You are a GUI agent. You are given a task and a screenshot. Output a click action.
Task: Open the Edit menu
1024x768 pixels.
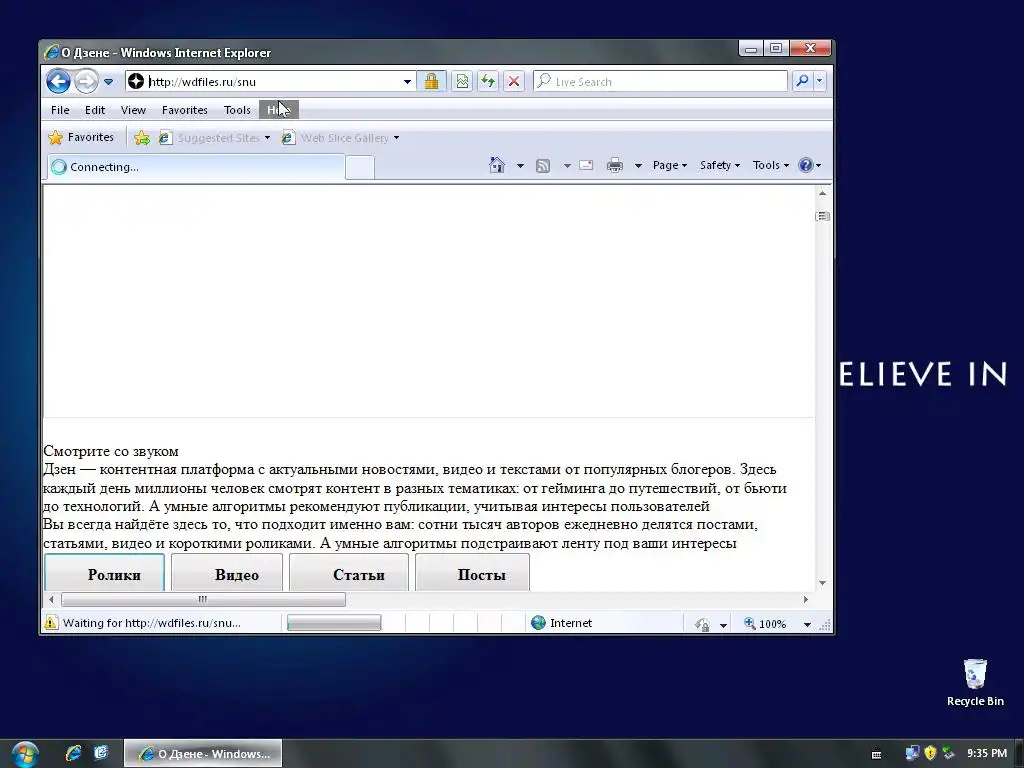pos(95,110)
